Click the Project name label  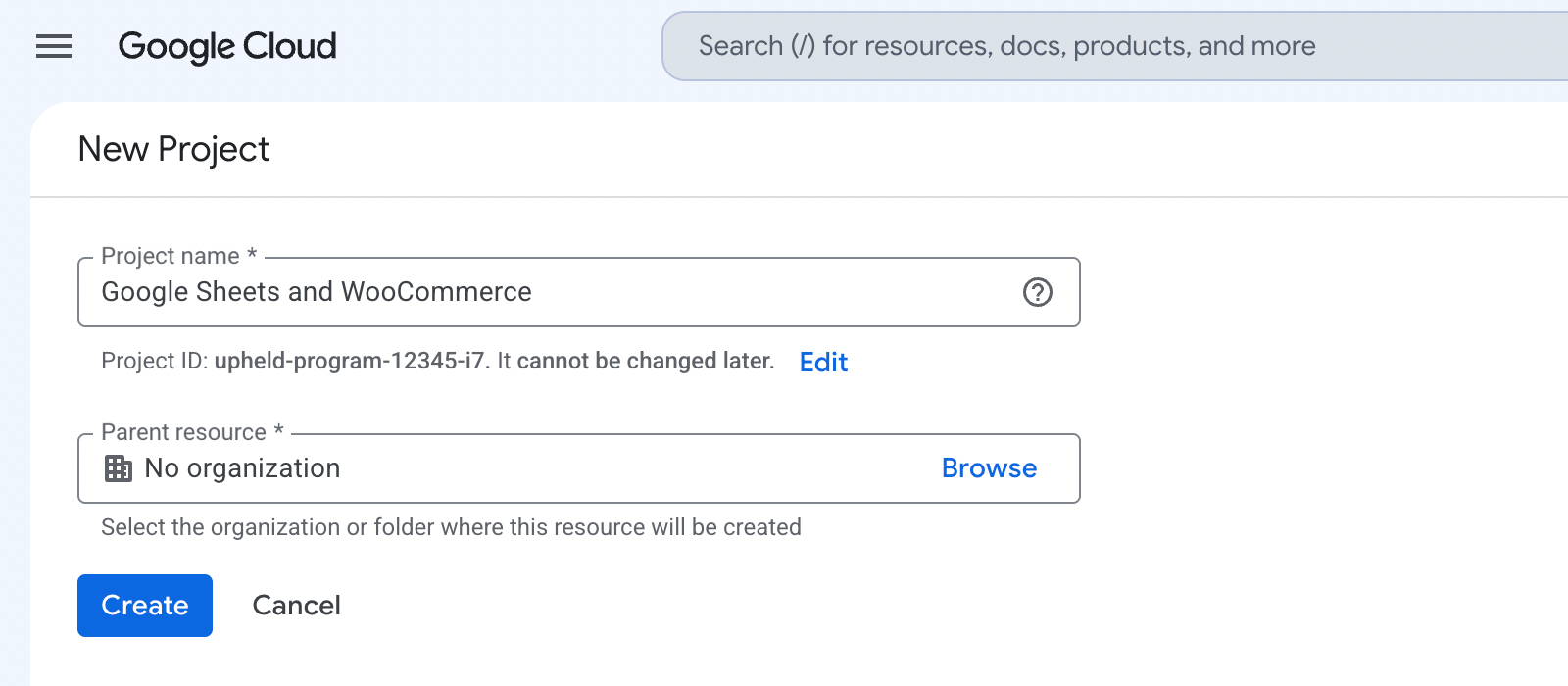click(179, 256)
